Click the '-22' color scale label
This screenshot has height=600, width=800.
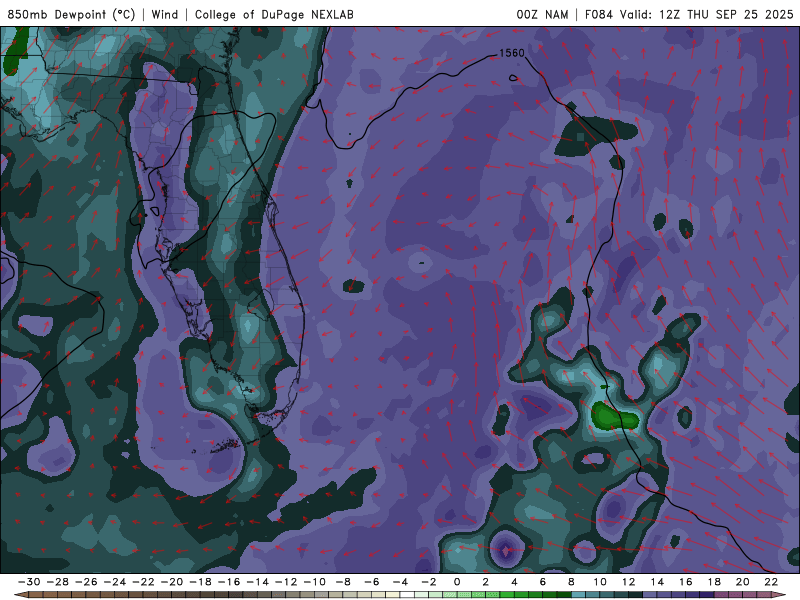(x=143, y=582)
